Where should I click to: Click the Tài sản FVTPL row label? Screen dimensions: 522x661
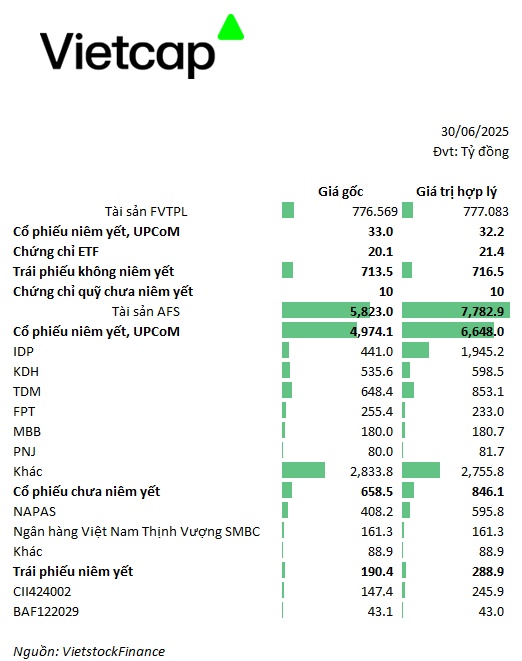click(x=146, y=211)
